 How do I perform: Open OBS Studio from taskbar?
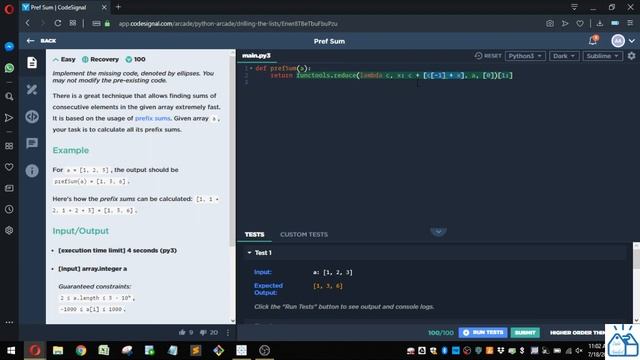pos(264,351)
